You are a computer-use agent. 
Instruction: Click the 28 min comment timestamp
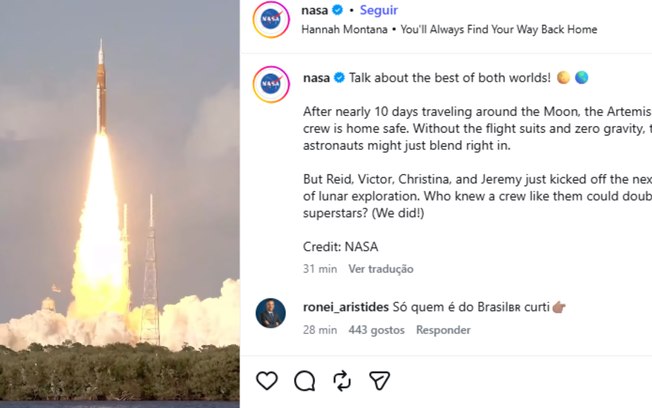click(x=320, y=330)
